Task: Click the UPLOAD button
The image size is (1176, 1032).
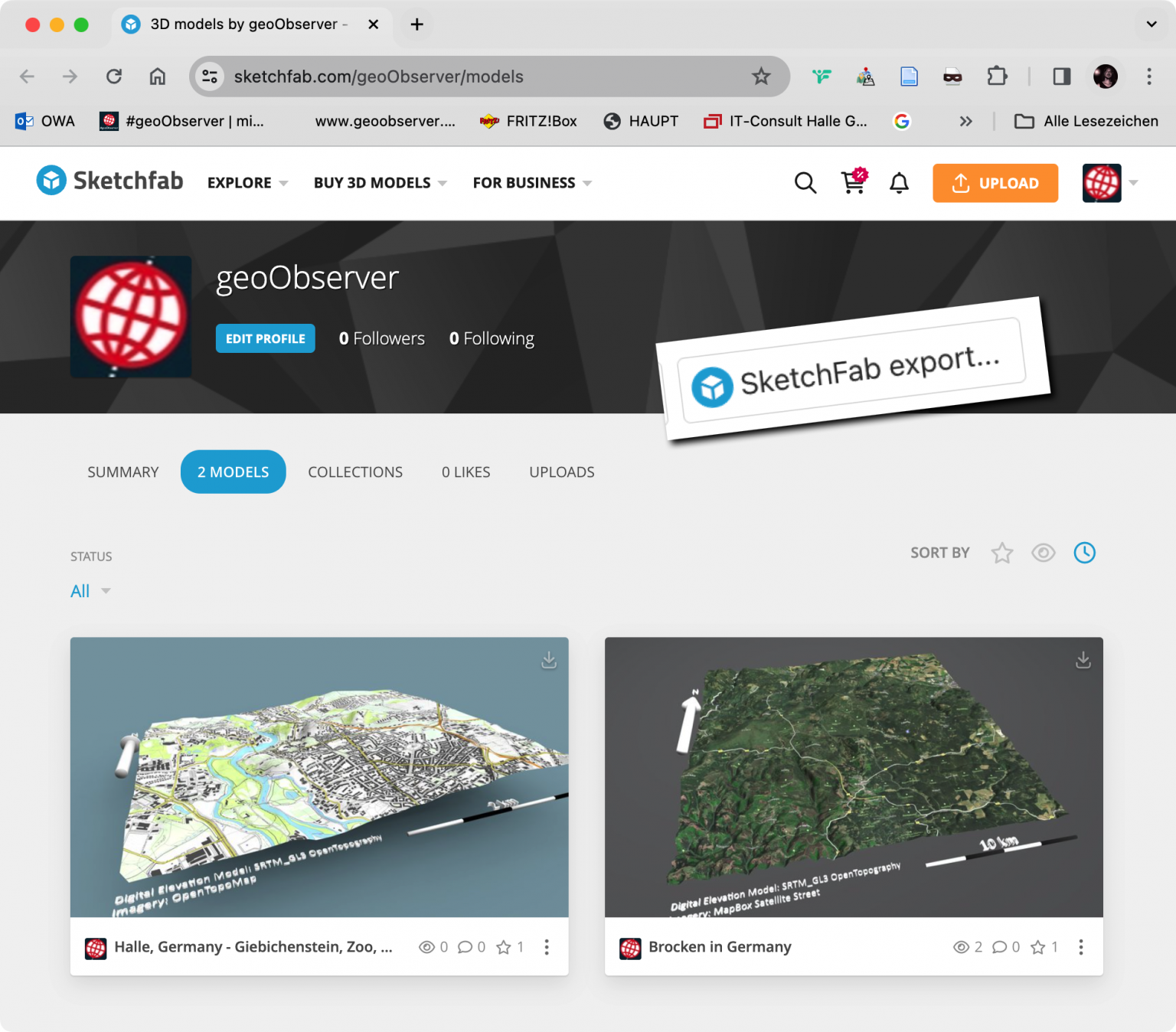Action: 995,183
